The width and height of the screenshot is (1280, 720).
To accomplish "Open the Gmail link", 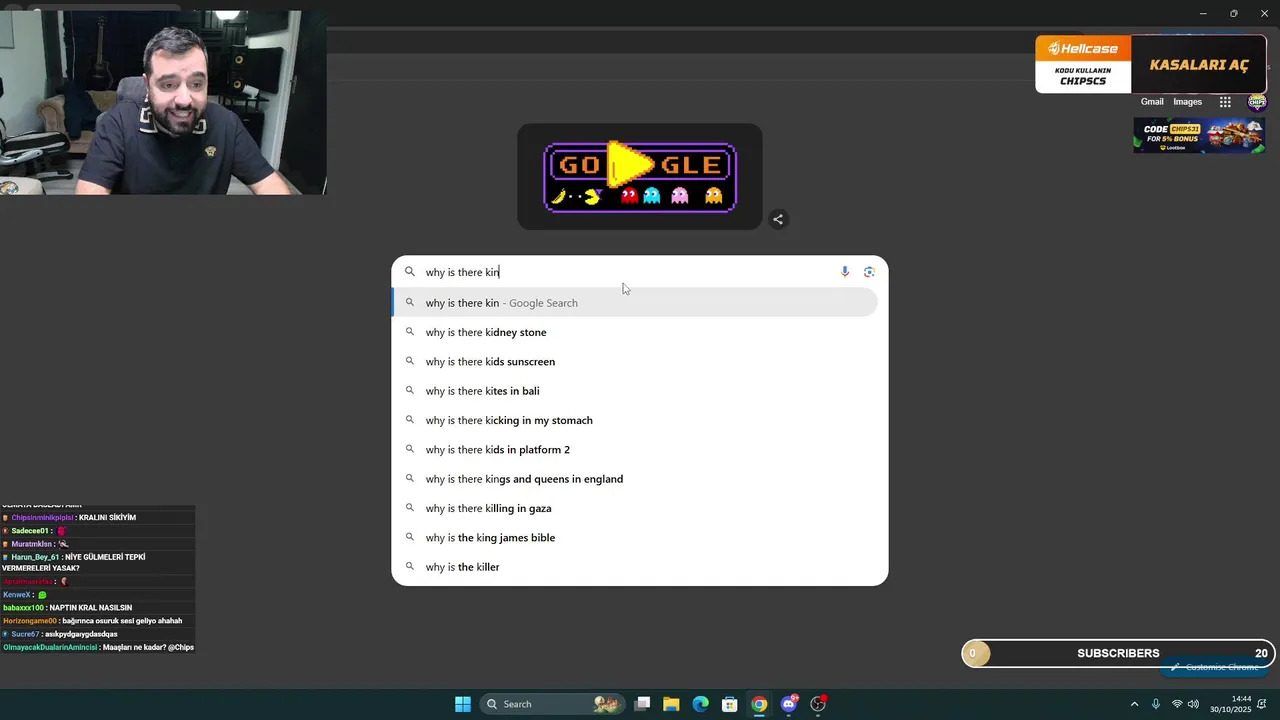I will [1152, 102].
